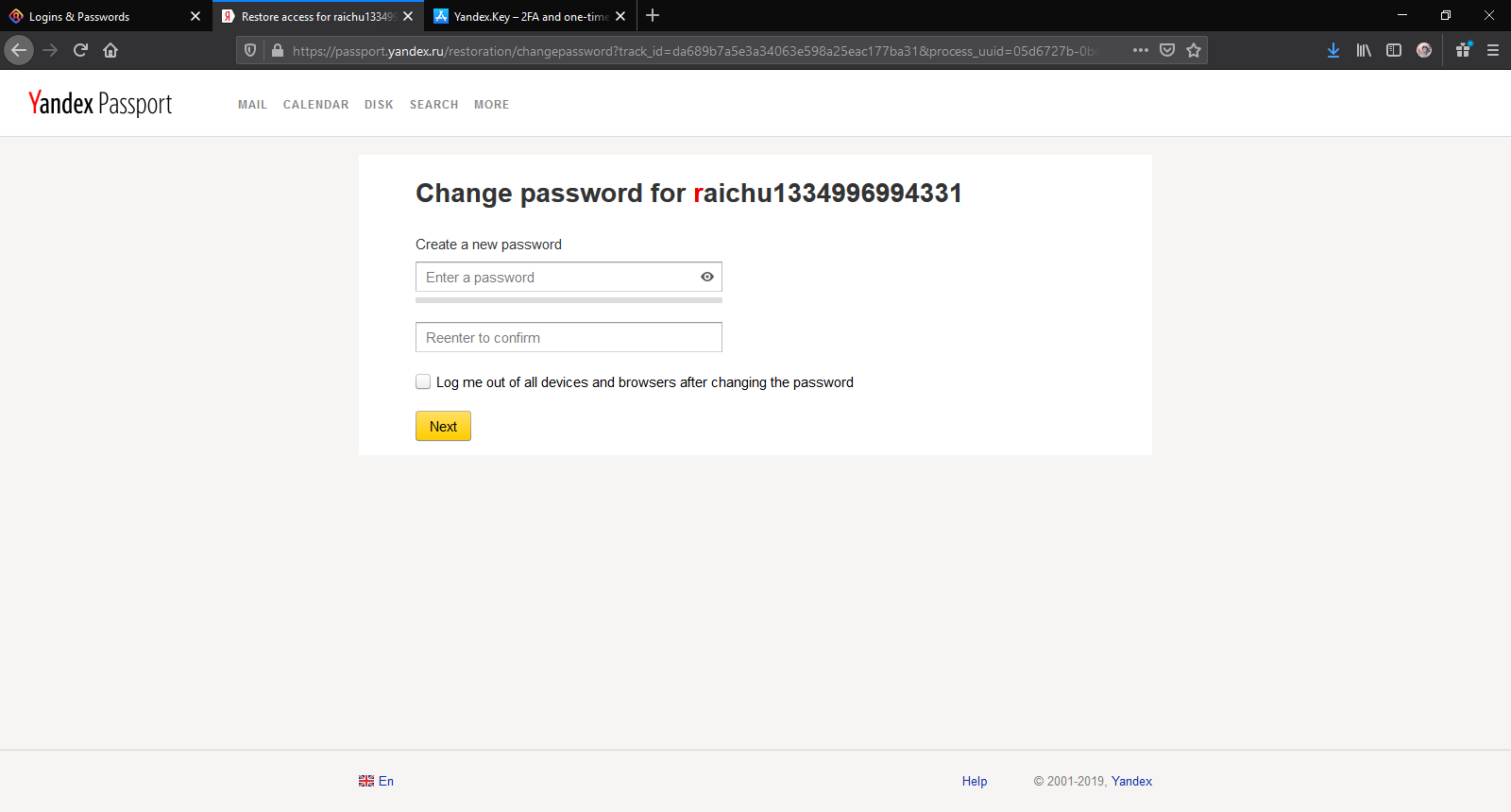
Task: Follow the Yandex copyright link
Action: click(1131, 781)
